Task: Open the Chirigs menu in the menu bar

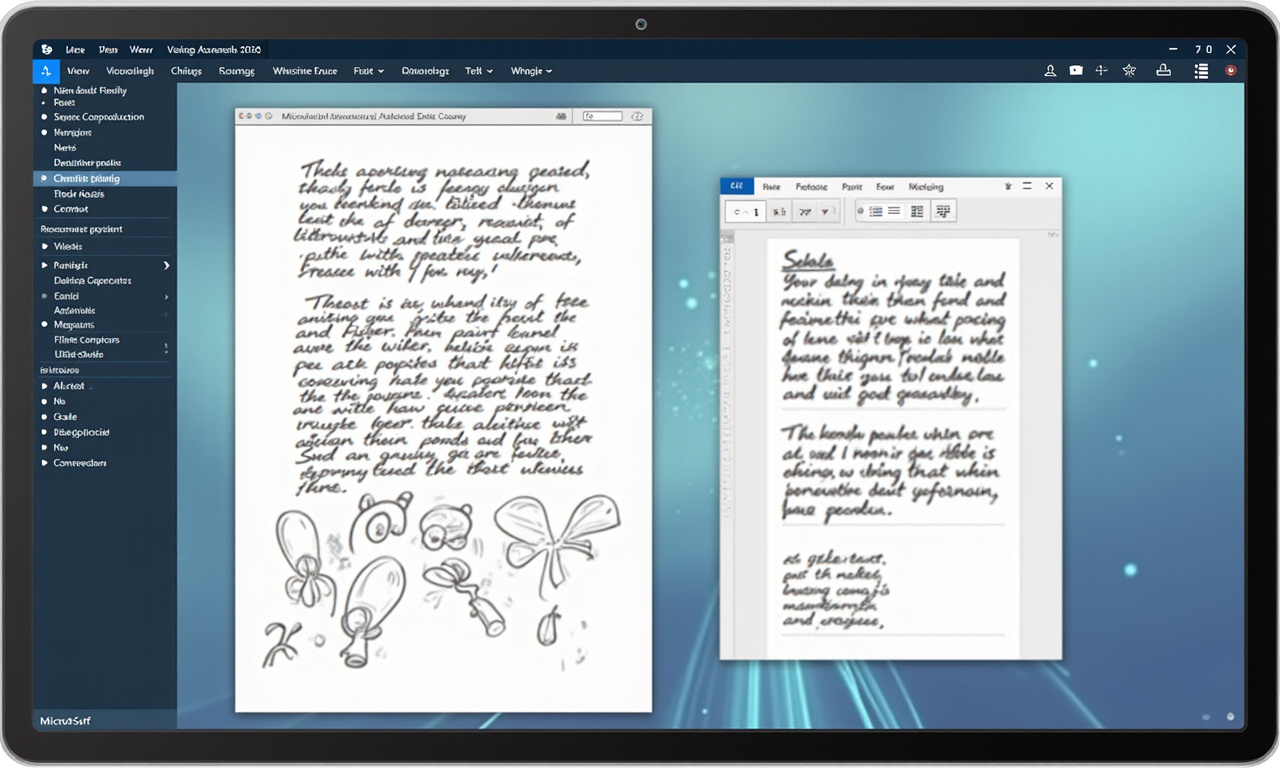Action: coord(186,71)
